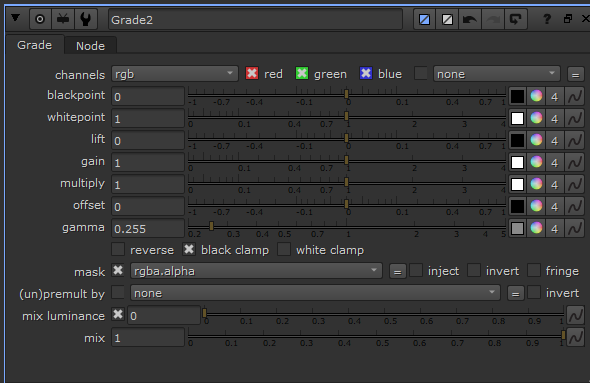590x383 pixels.
Task: Open offset color wheel picker
Action: click(x=536, y=206)
